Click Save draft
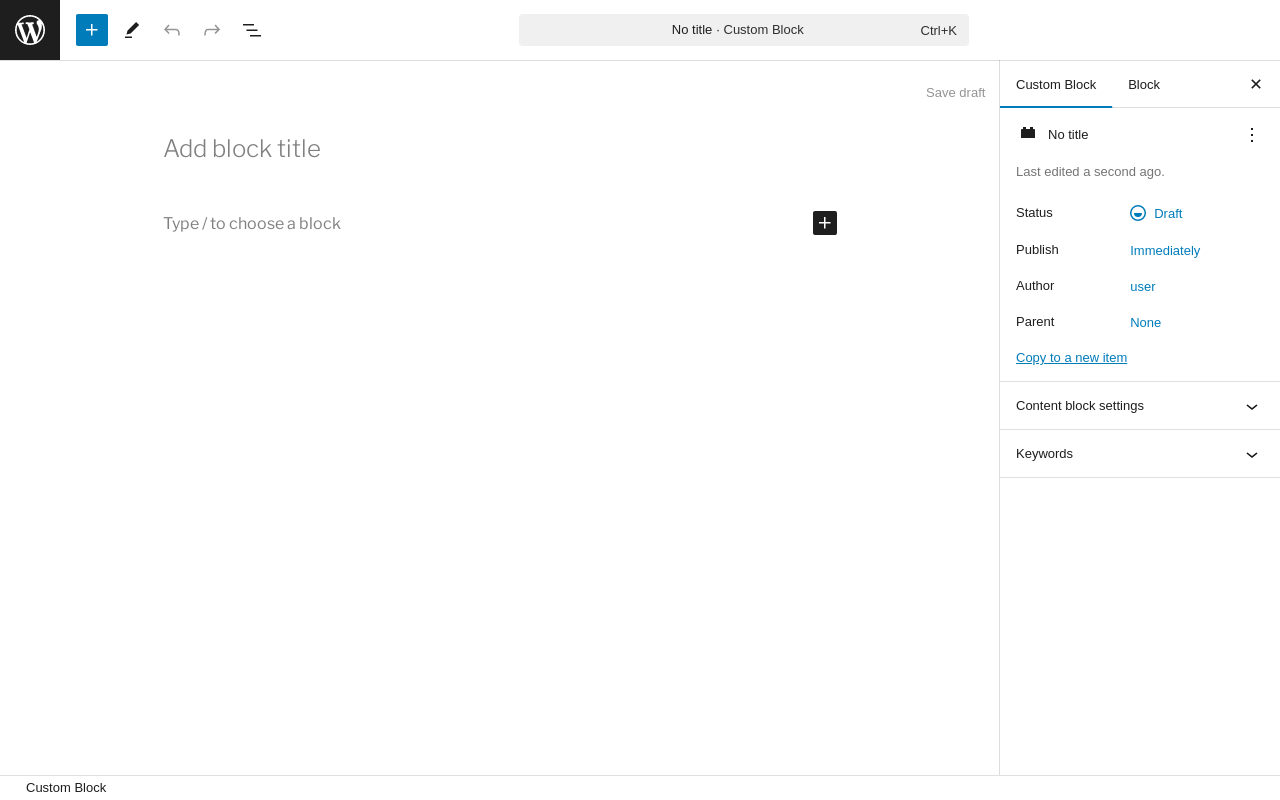1280x800 pixels. tap(955, 92)
